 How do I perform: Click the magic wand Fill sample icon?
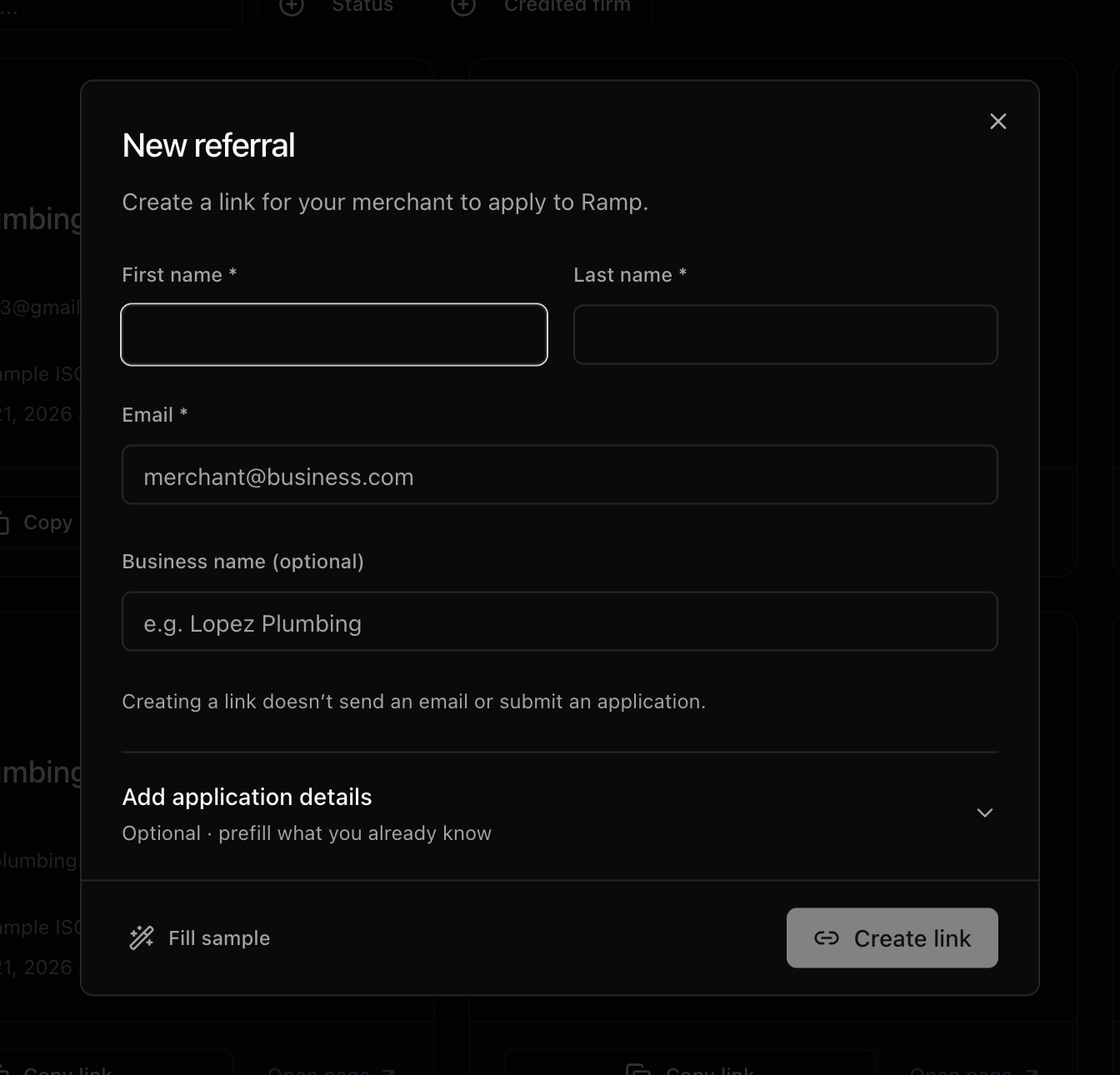142,938
